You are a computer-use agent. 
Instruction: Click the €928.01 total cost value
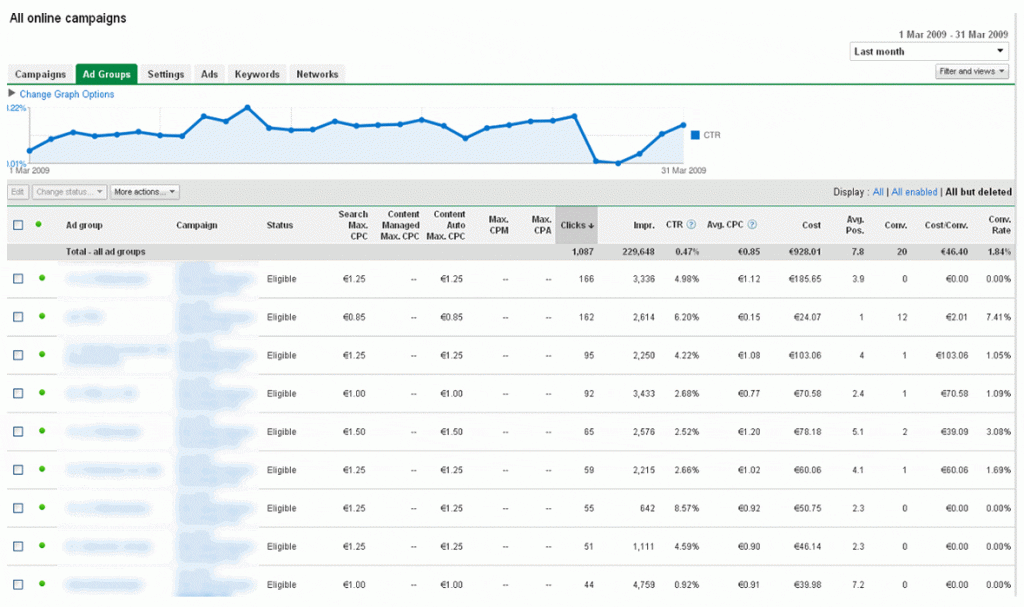tap(805, 252)
